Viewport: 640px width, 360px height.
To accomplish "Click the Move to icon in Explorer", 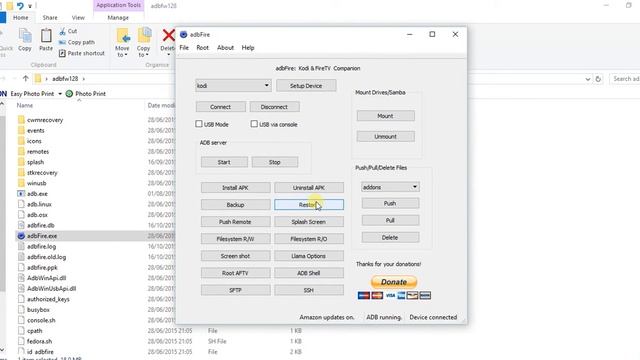I will [x=123, y=36].
